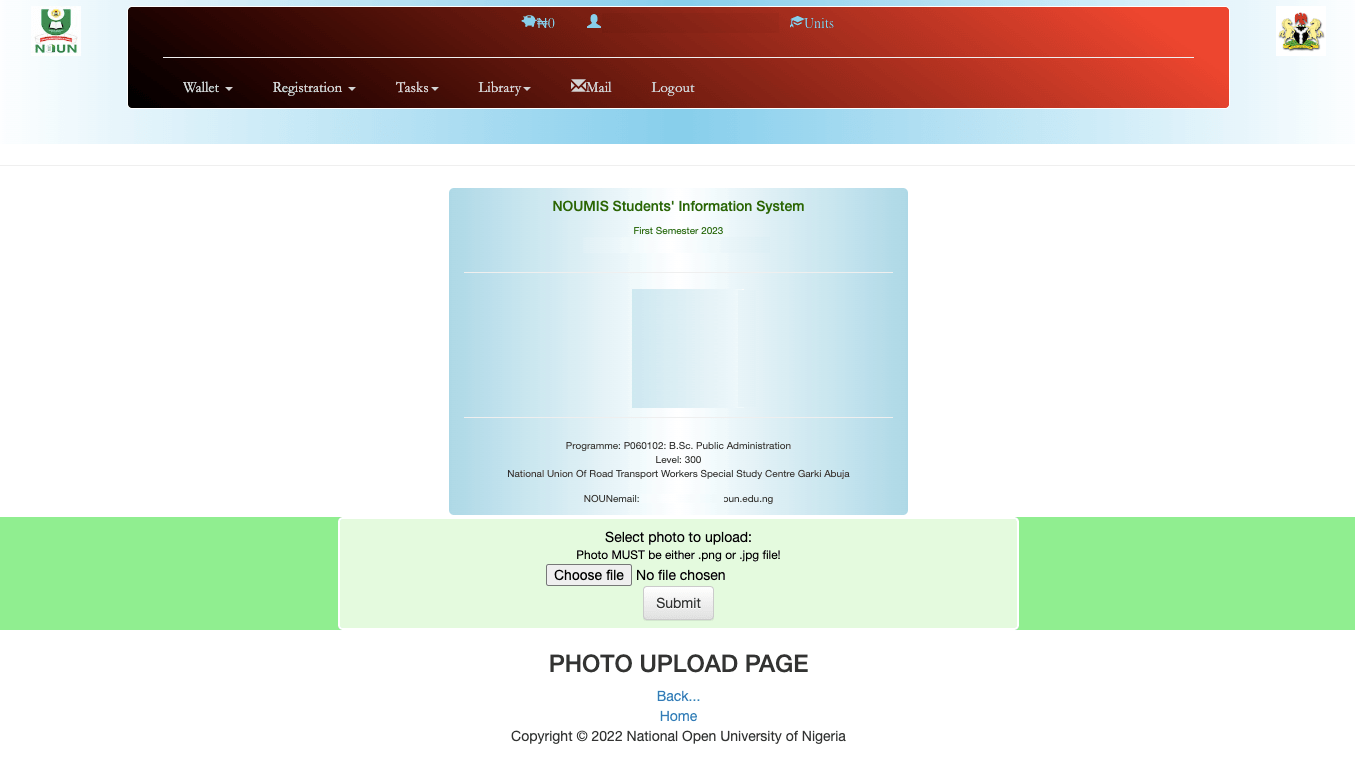Image resolution: width=1355 pixels, height=765 pixels.
Task: Click the Garki Abuja study centre line
Action: pyautogui.click(x=678, y=474)
